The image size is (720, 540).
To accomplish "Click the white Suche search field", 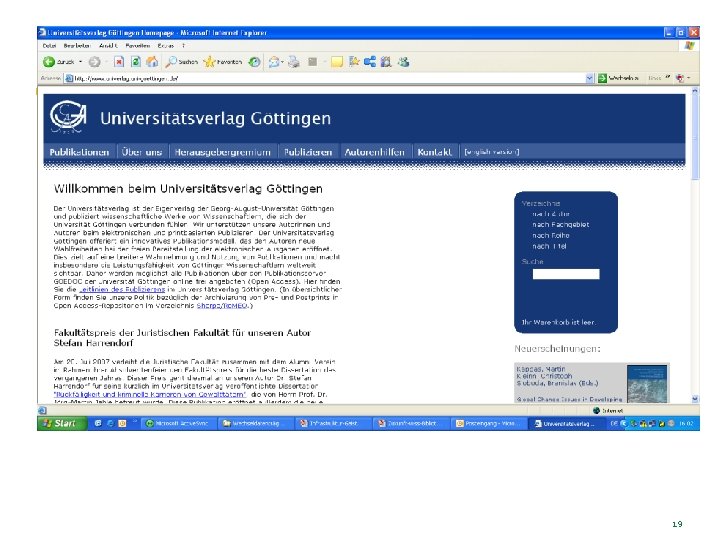I will click(x=566, y=274).
